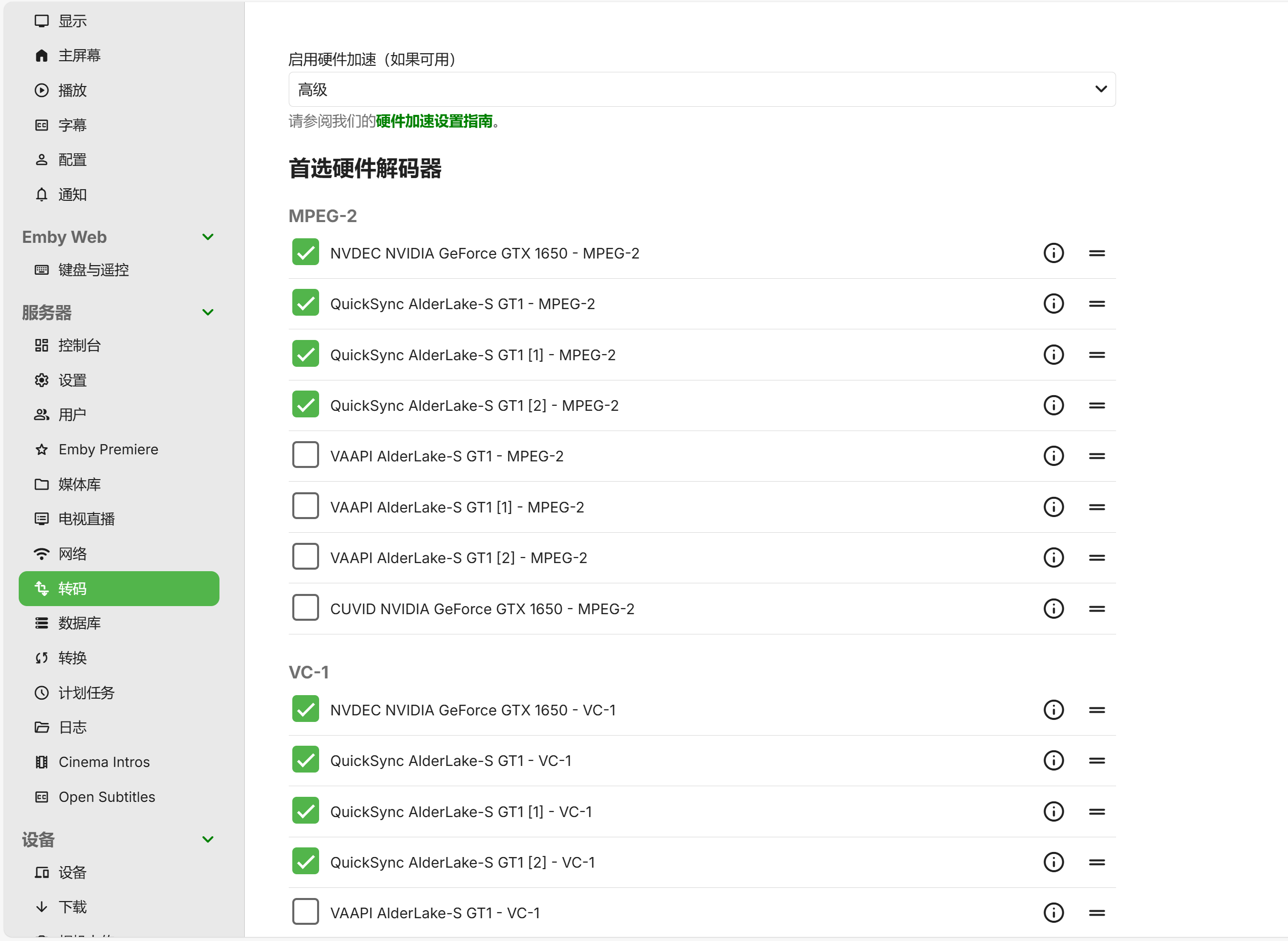Open the 启用硬件加速 dropdown
1288x941 pixels.
click(x=701, y=90)
